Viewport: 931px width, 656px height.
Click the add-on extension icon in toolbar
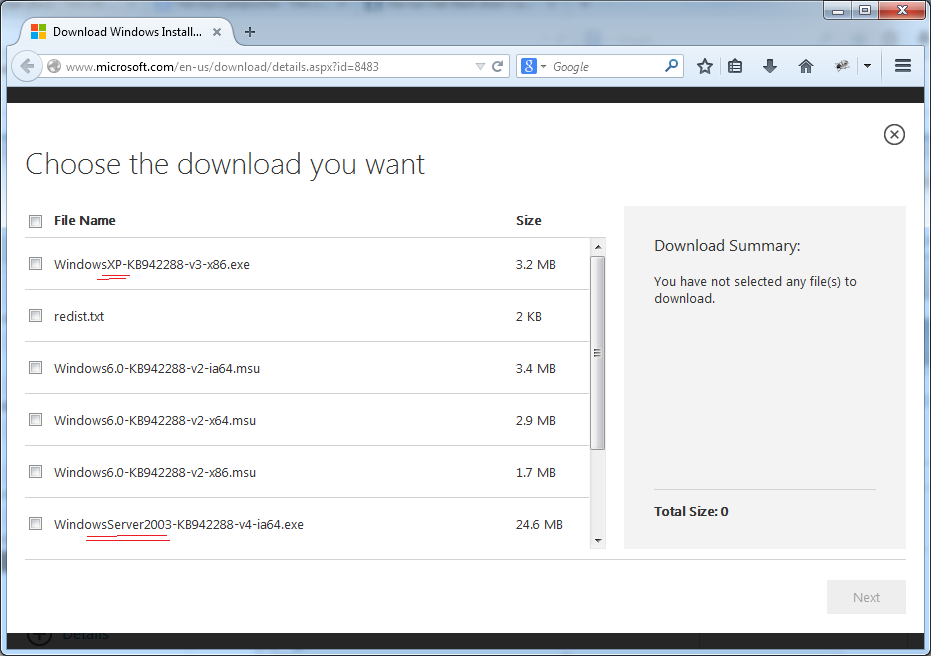[x=842, y=66]
